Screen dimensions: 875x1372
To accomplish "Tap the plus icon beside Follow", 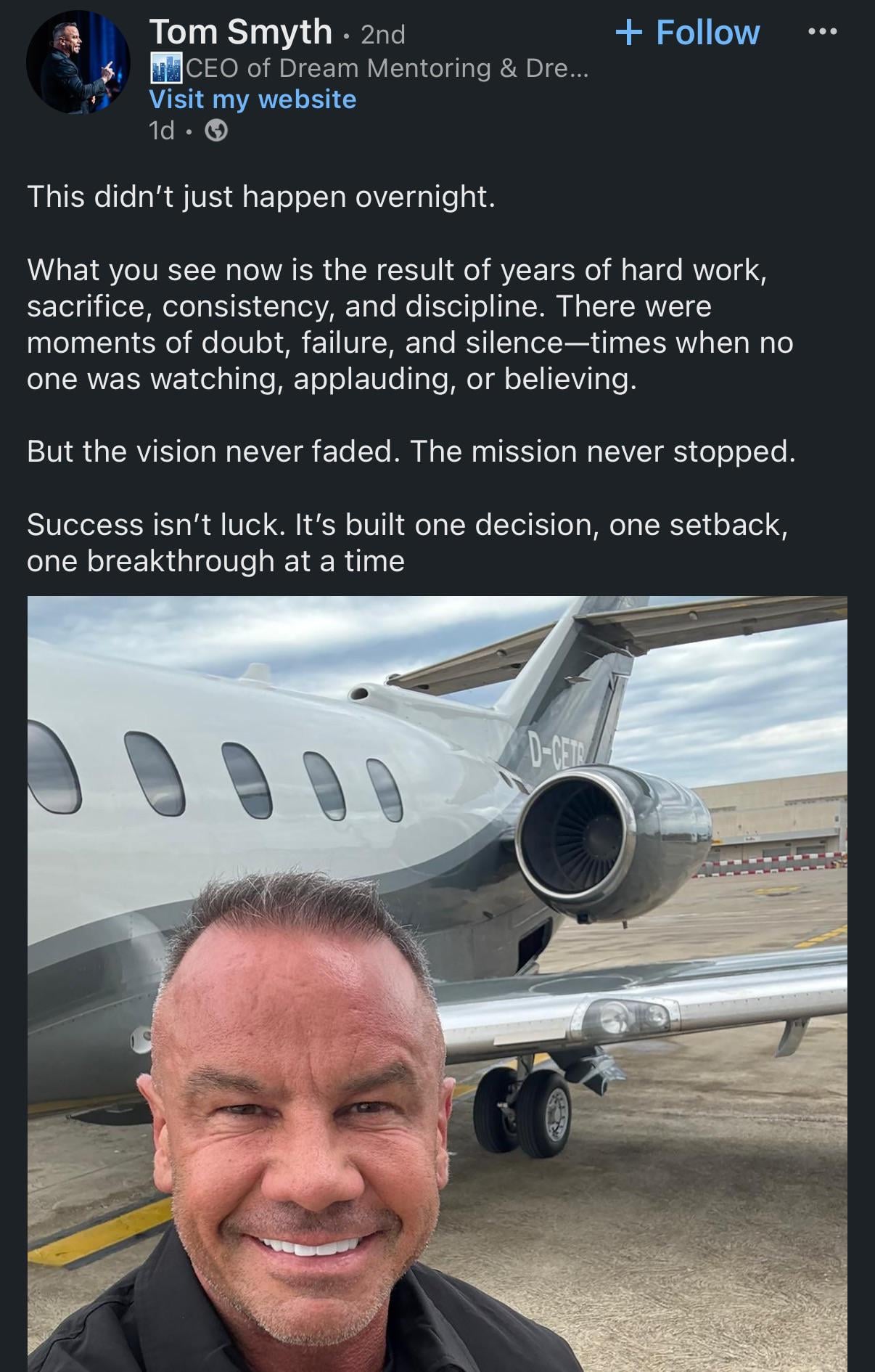I will point(628,33).
